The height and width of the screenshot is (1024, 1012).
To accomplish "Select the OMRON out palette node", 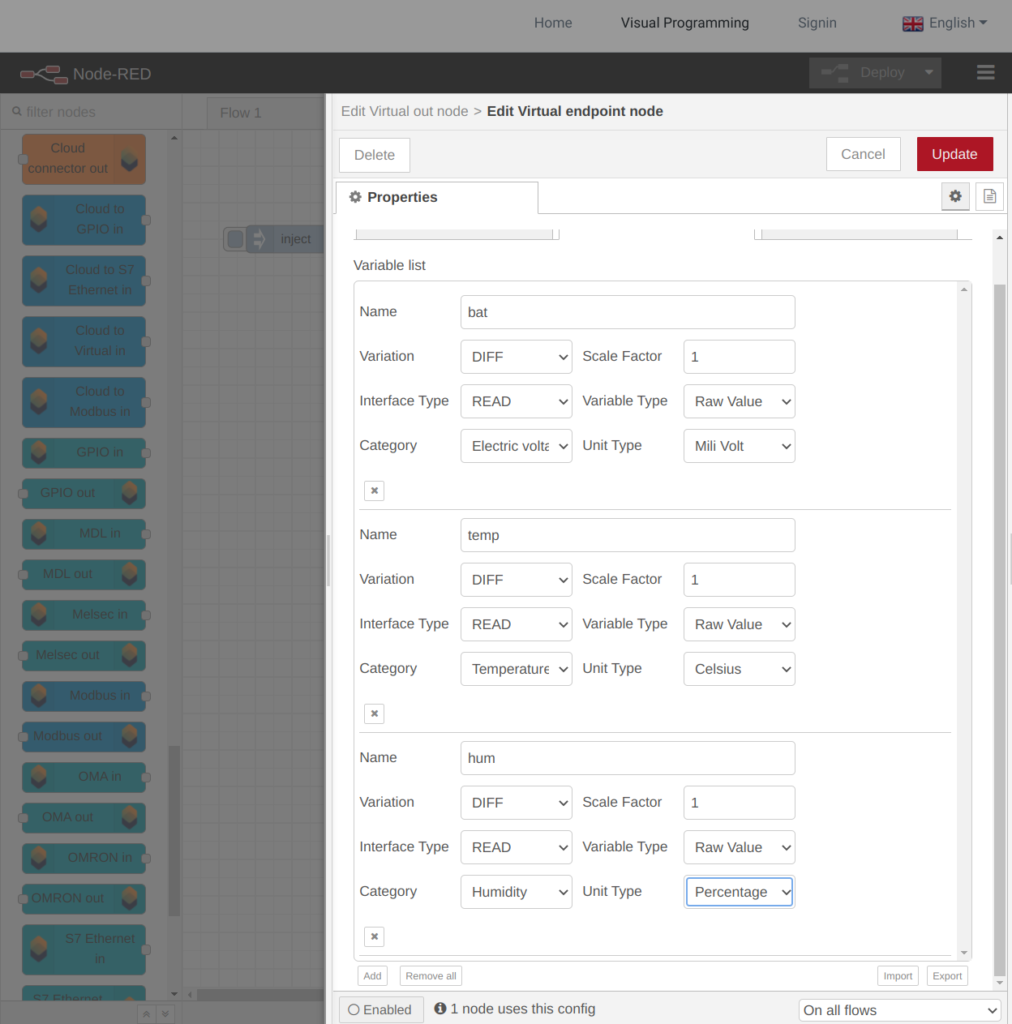I will (84, 899).
